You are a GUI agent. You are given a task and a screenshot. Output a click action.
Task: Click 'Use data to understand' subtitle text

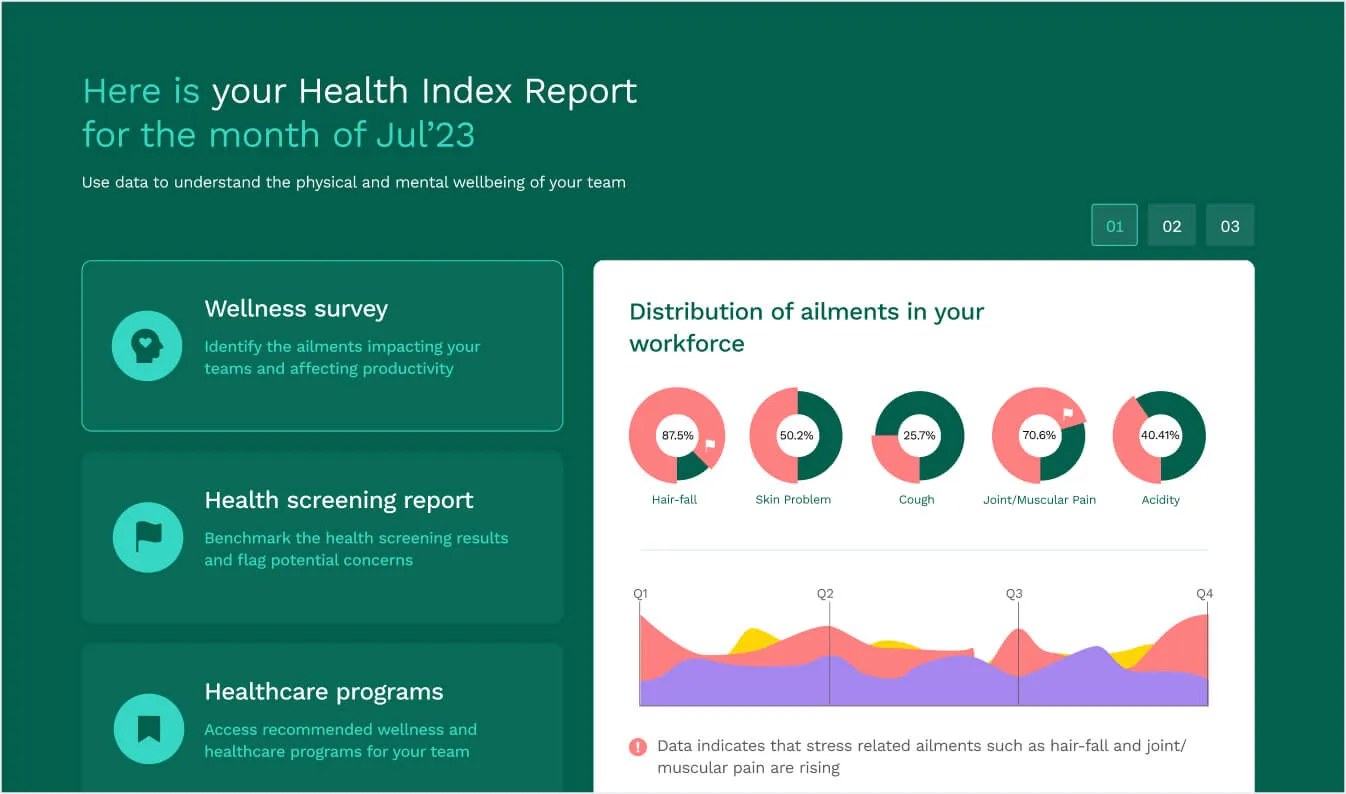pos(354,183)
